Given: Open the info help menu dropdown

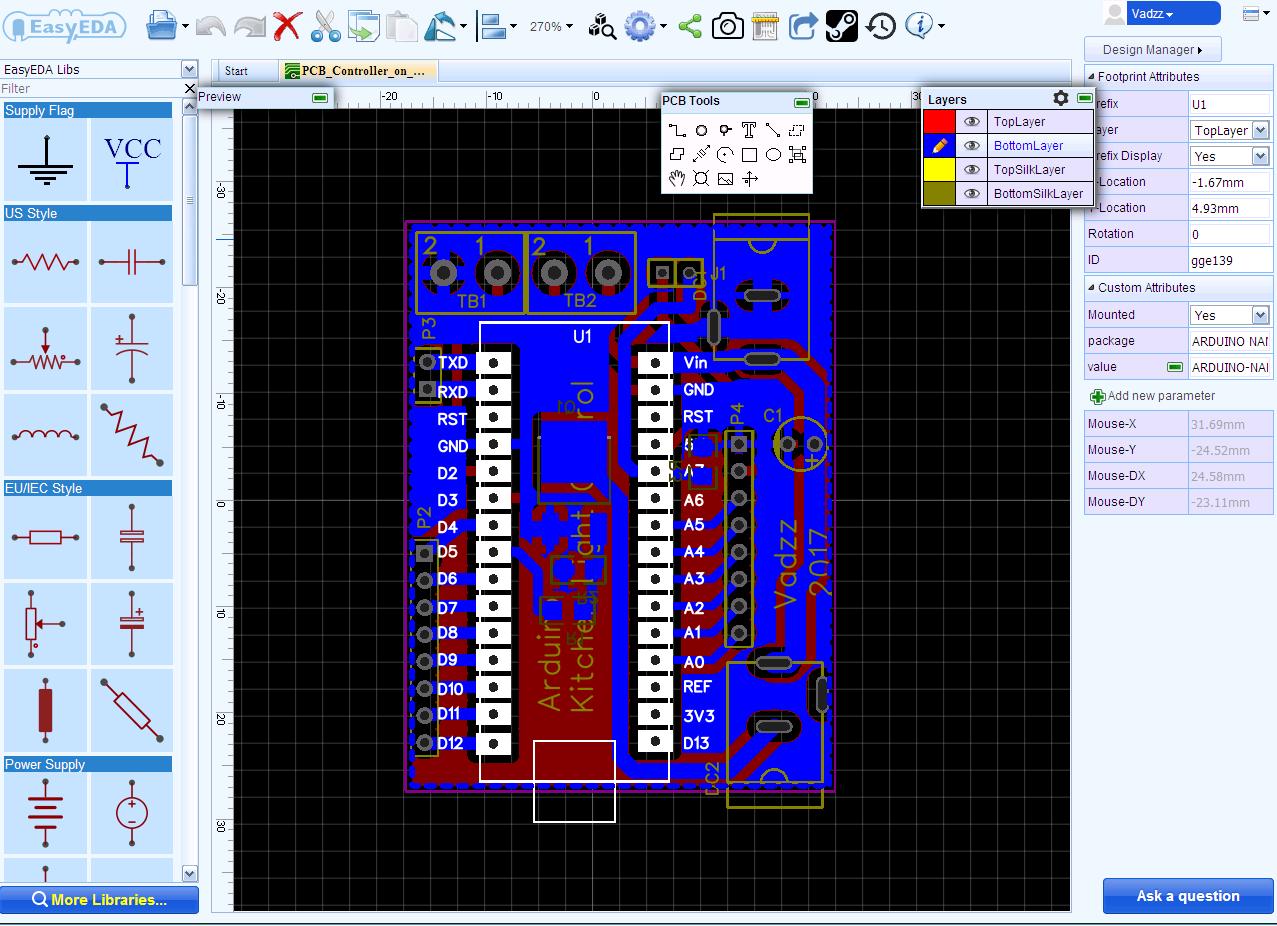Looking at the screenshot, I should pyautogui.click(x=941, y=27).
